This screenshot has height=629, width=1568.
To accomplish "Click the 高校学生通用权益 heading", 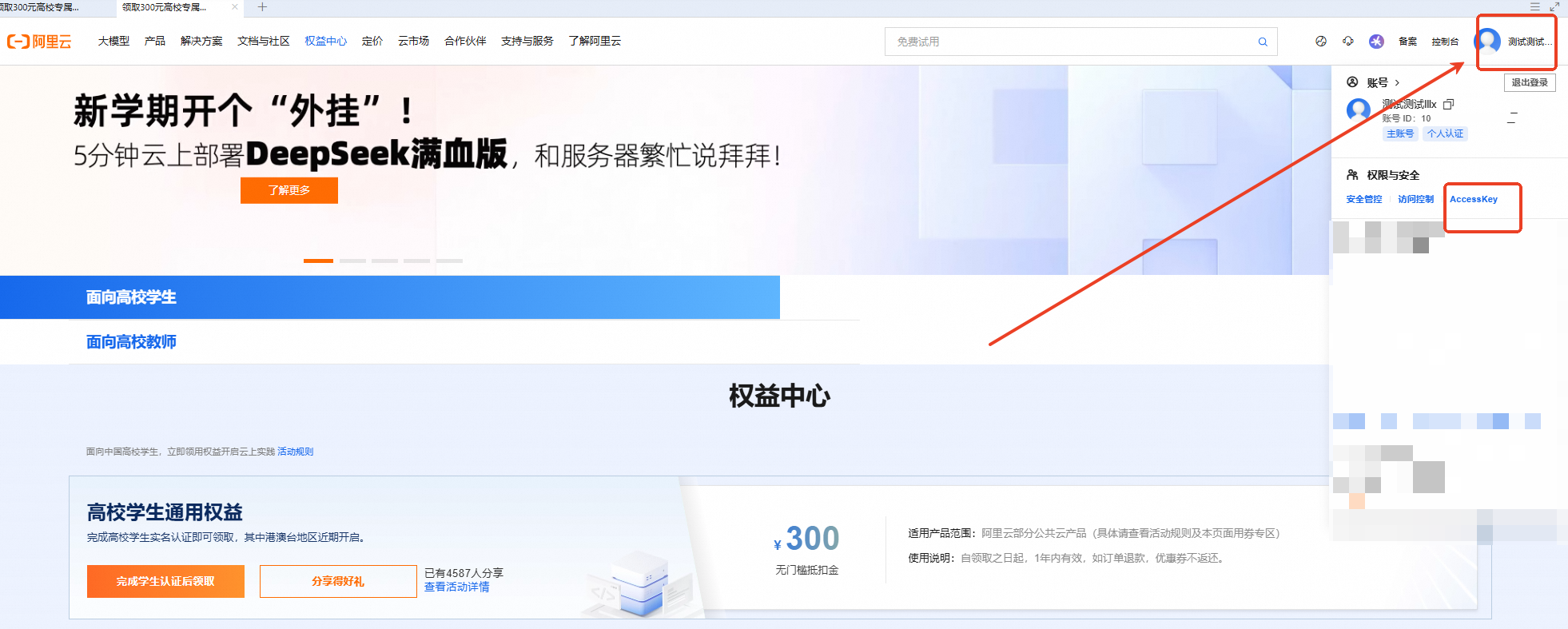I will coord(165,512).
